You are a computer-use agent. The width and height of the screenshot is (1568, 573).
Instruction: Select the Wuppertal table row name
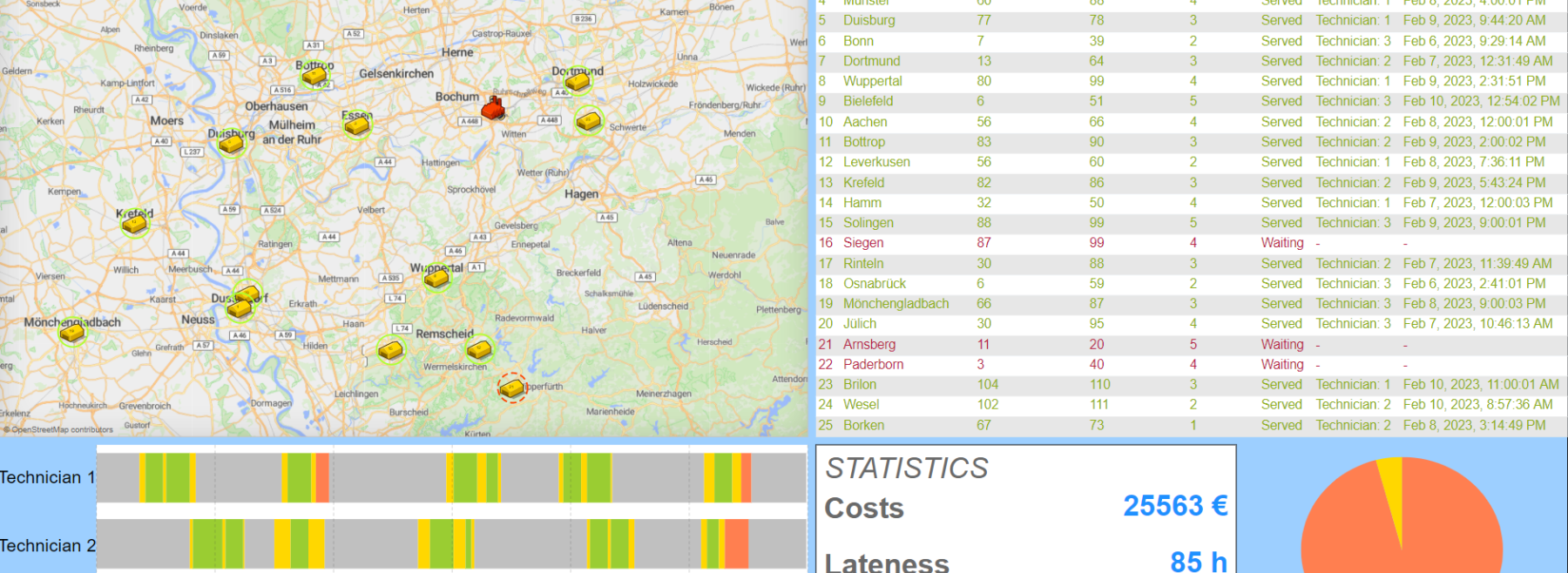point(873,81)
